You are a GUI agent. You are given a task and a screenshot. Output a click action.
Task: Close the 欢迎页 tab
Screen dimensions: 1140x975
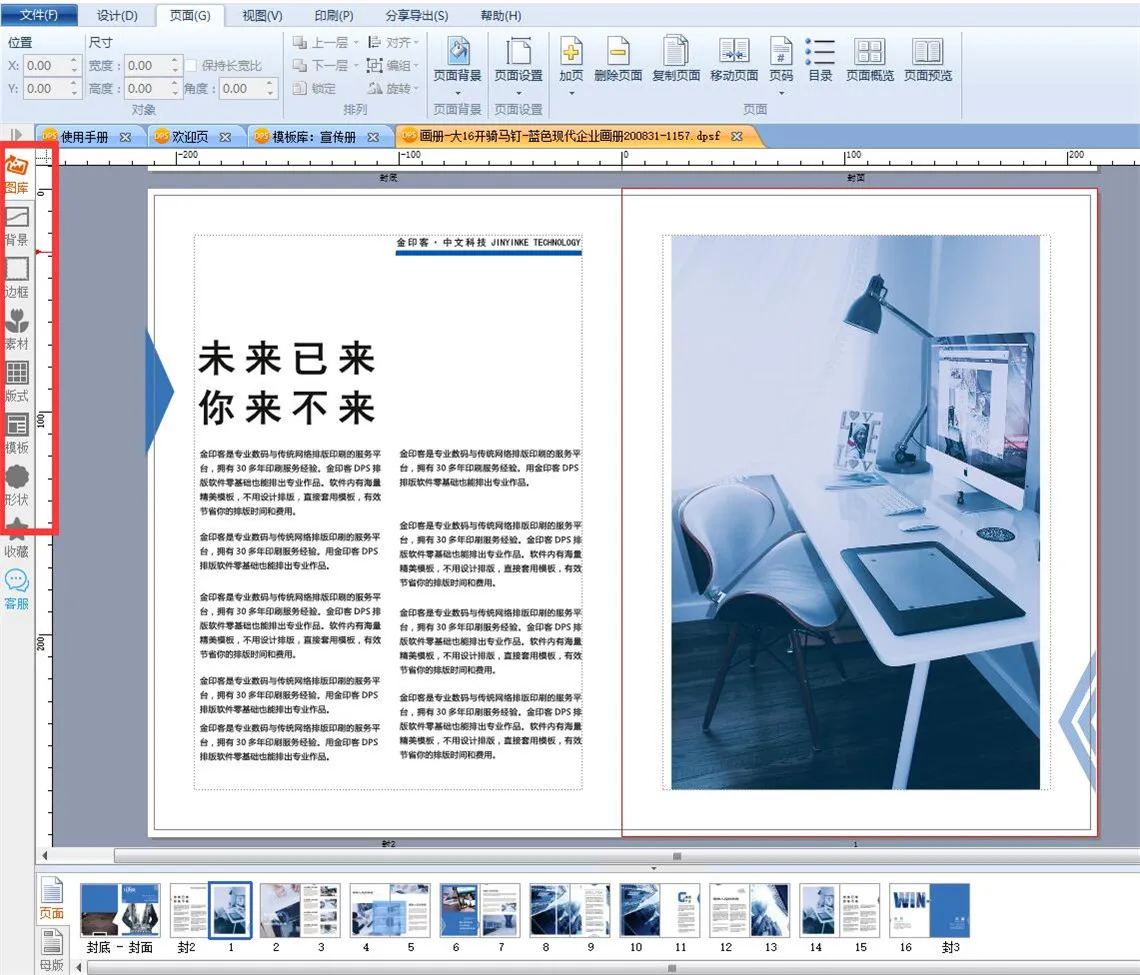pos(225,137)
